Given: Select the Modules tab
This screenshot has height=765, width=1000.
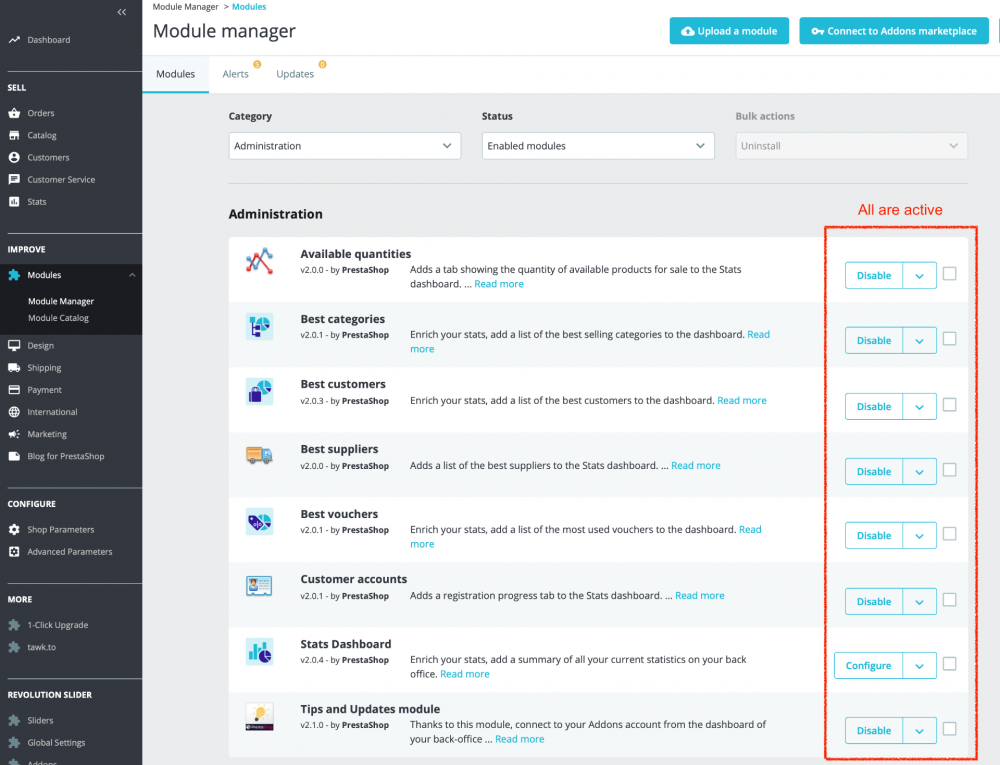Looking at the screenshot, I should (x=175, y=74).
